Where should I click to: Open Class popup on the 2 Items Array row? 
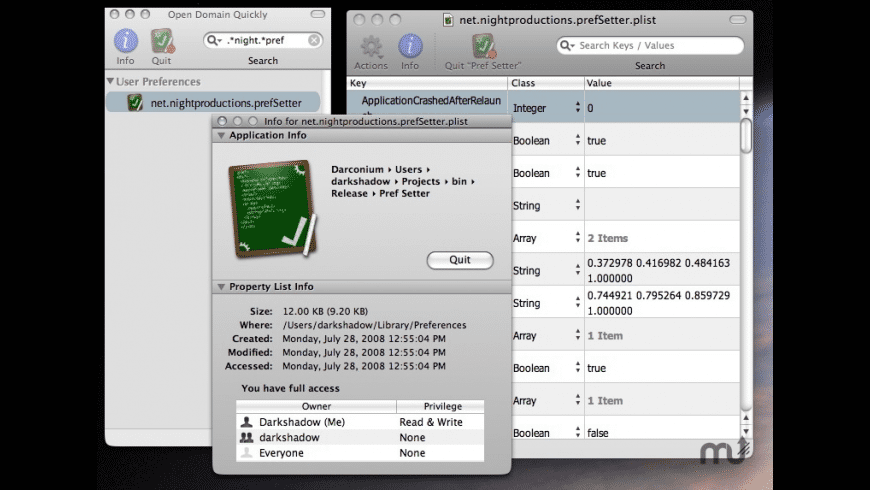pos(577,239)
